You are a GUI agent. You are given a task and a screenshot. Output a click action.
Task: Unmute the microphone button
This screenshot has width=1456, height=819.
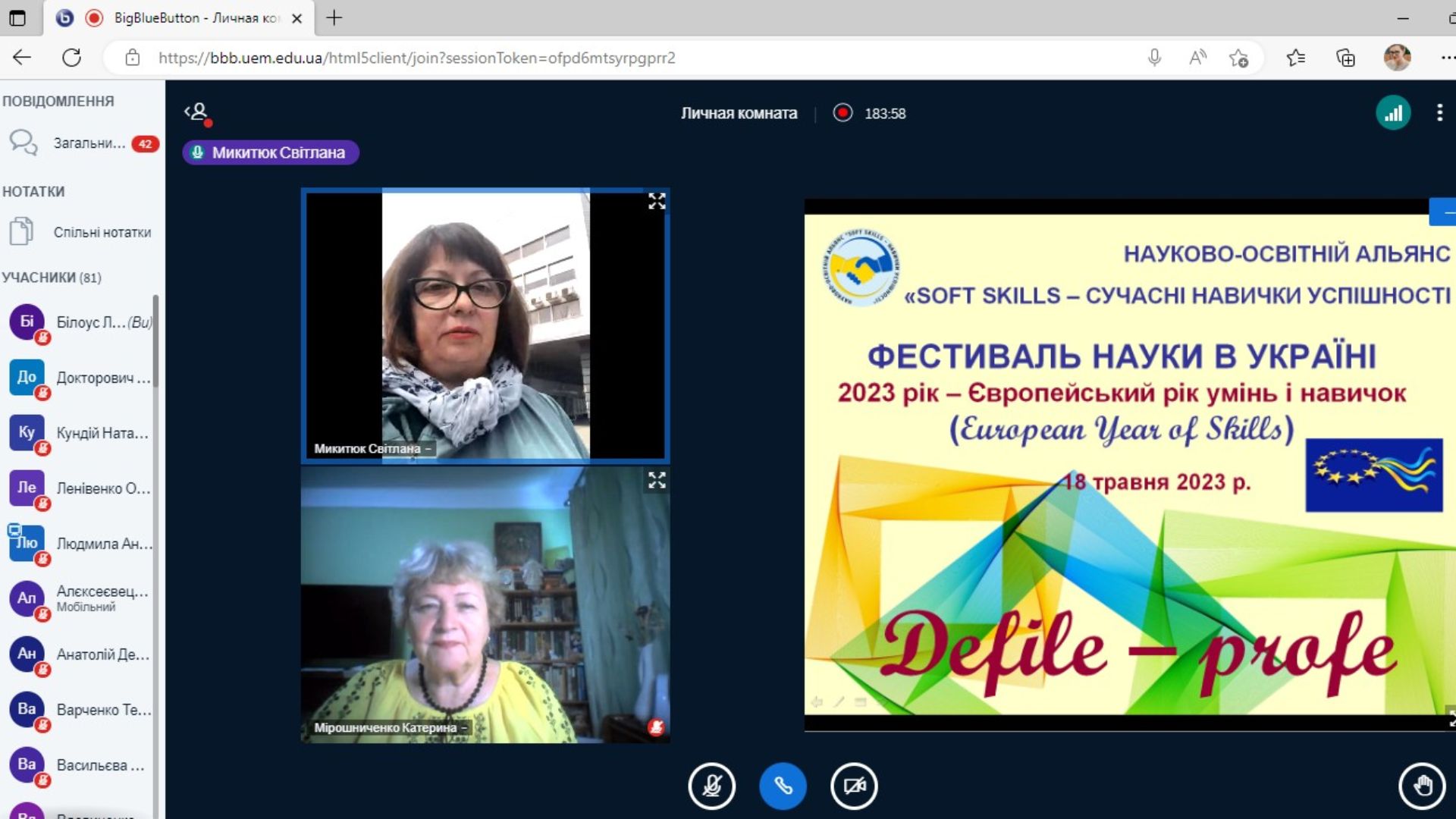pyautogui.click(x=711, y=786)
